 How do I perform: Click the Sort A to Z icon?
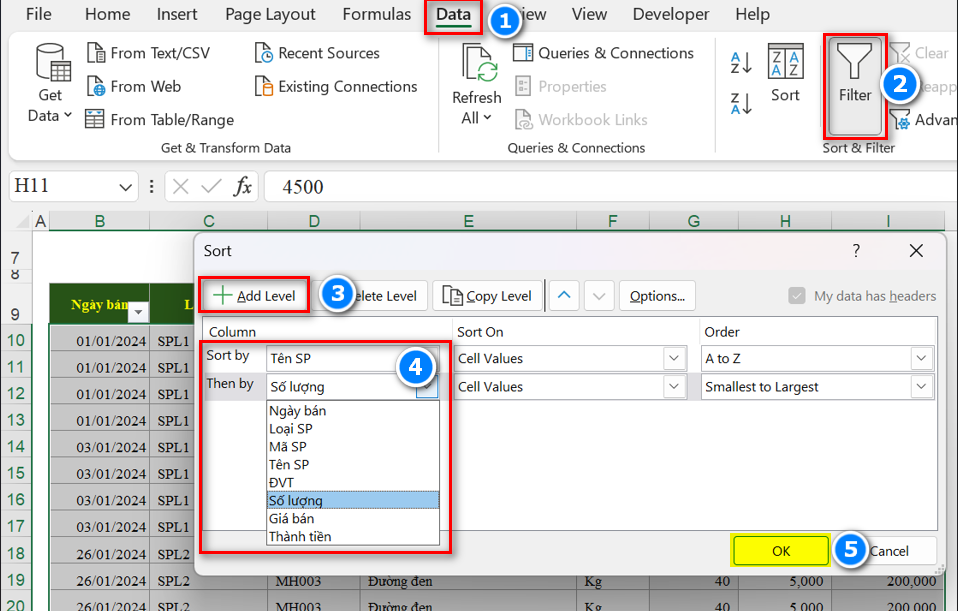(x=741, y=63)
